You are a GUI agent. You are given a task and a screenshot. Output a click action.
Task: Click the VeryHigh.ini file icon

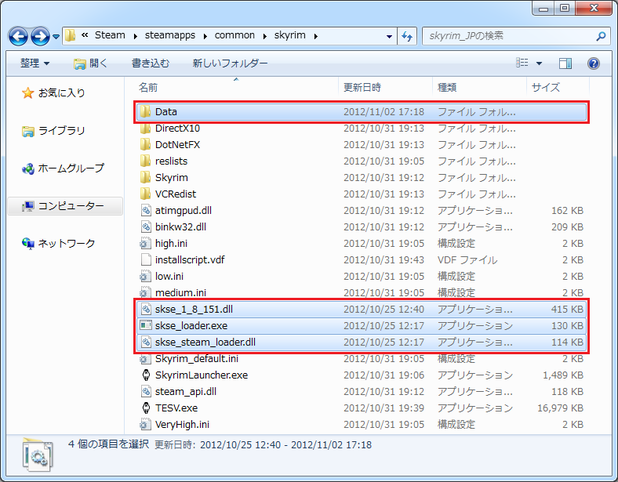[145, 424]
